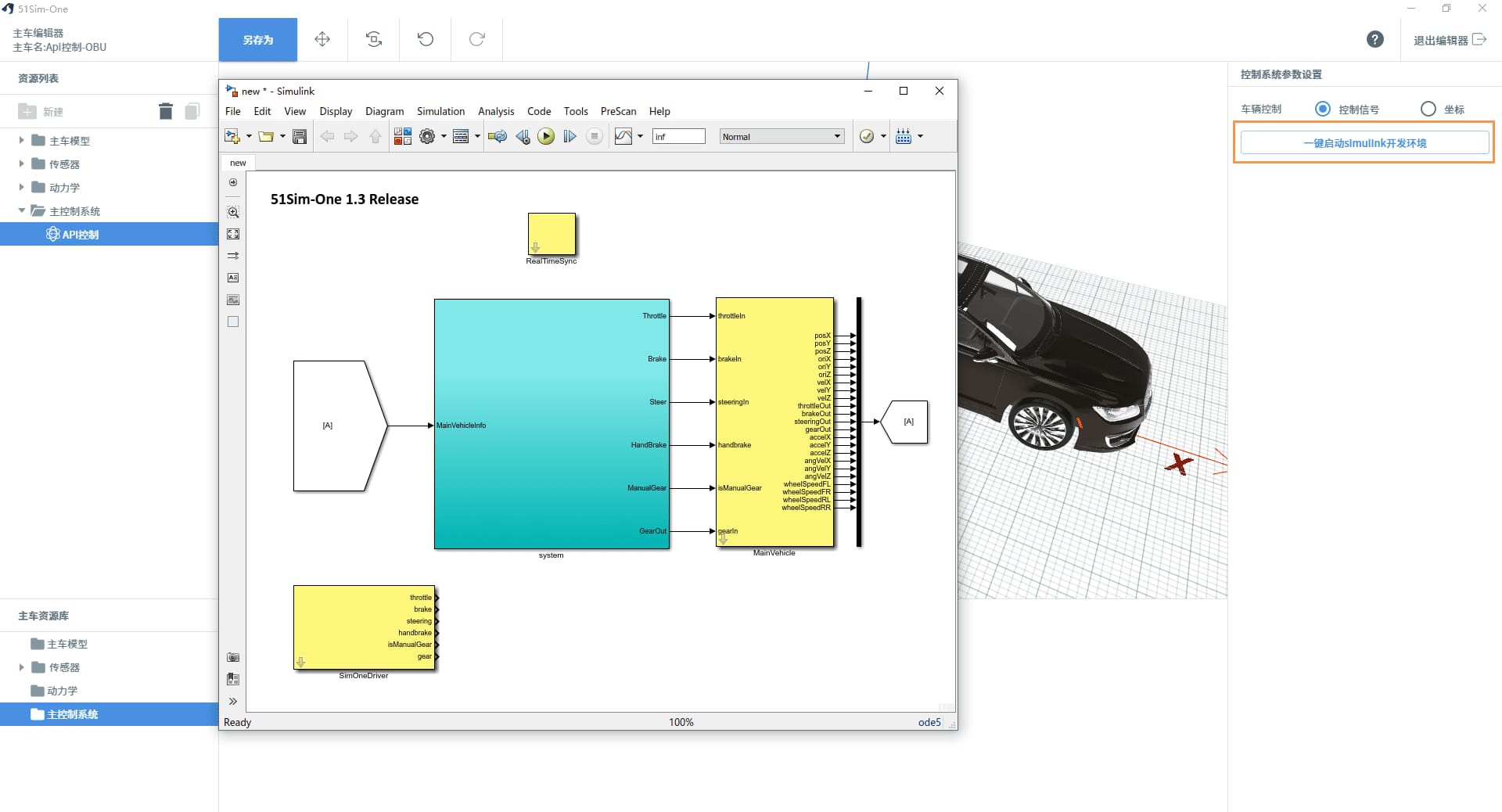Click the ode5 solver link in status bar
Image resolution: width=1502 pixels, height=812 pixels.
click(x=929, y=722)
